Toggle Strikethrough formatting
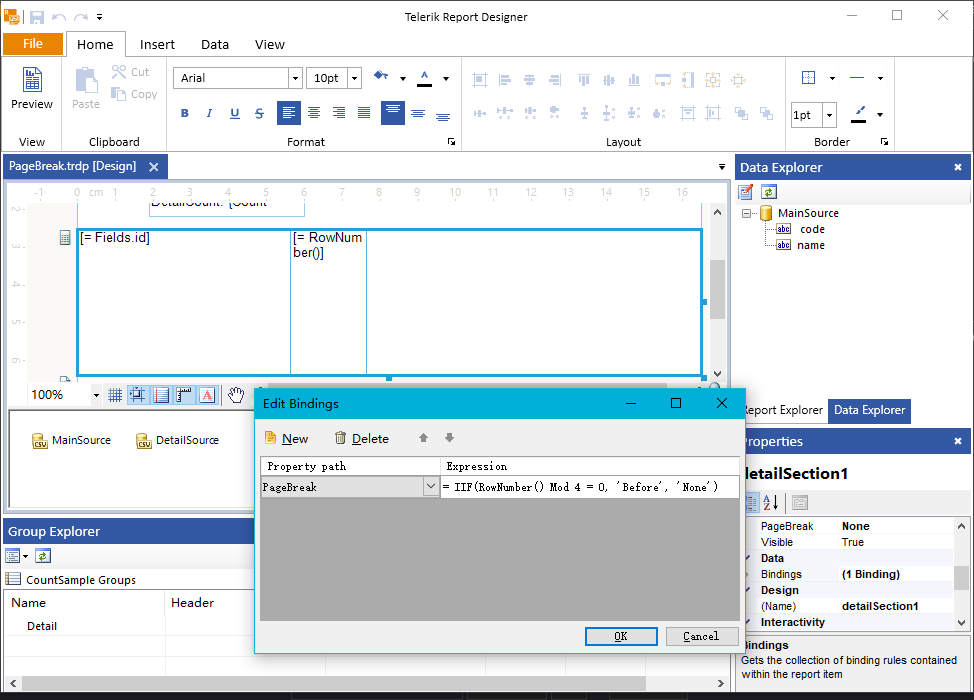This screenshot has width=974, height=700. click(x=259, y=113)
